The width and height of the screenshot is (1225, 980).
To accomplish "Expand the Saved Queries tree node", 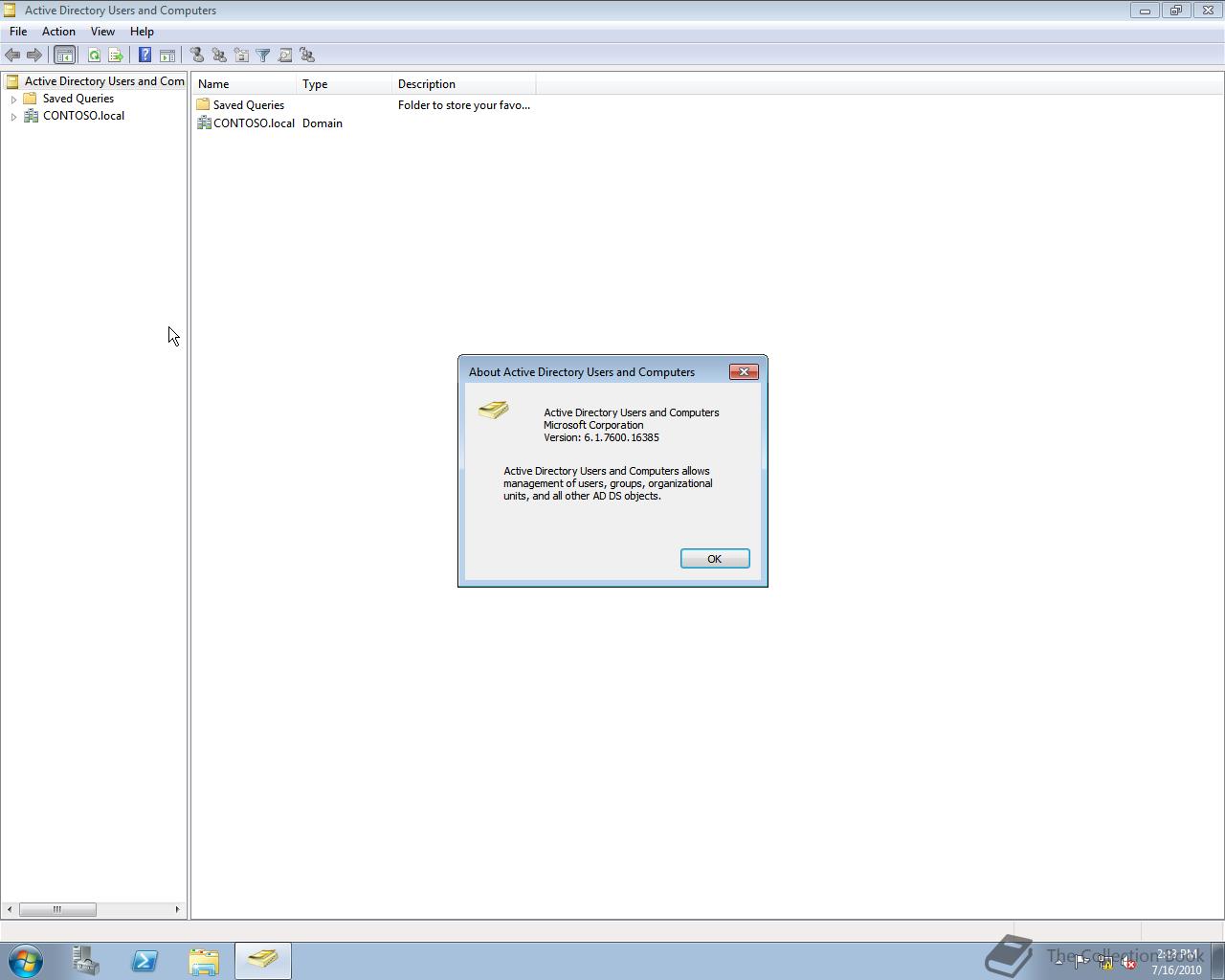I will coord(13,99).
